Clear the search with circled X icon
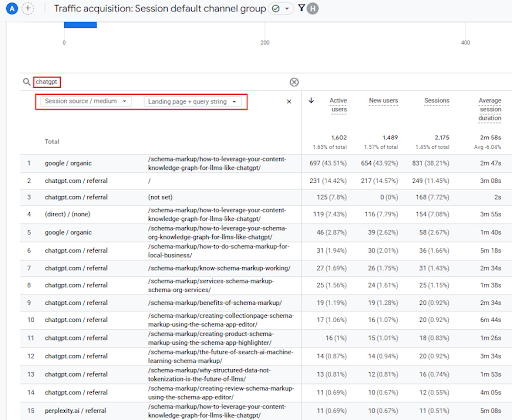 click(294, 82)
